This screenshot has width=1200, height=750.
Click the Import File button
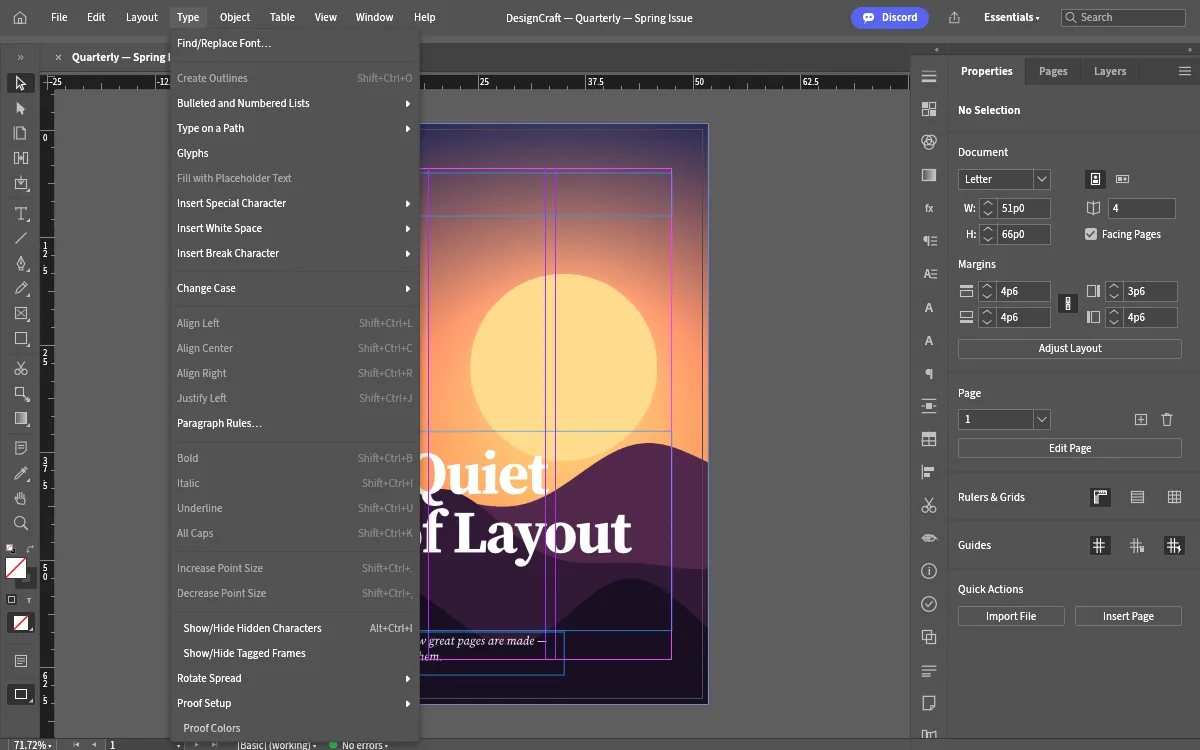tap(1011, 616)
